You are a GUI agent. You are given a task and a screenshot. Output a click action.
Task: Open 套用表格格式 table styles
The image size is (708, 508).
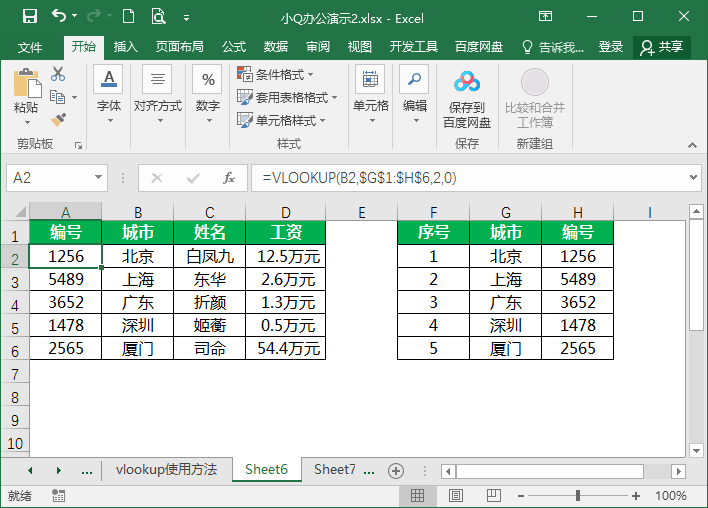287,97
